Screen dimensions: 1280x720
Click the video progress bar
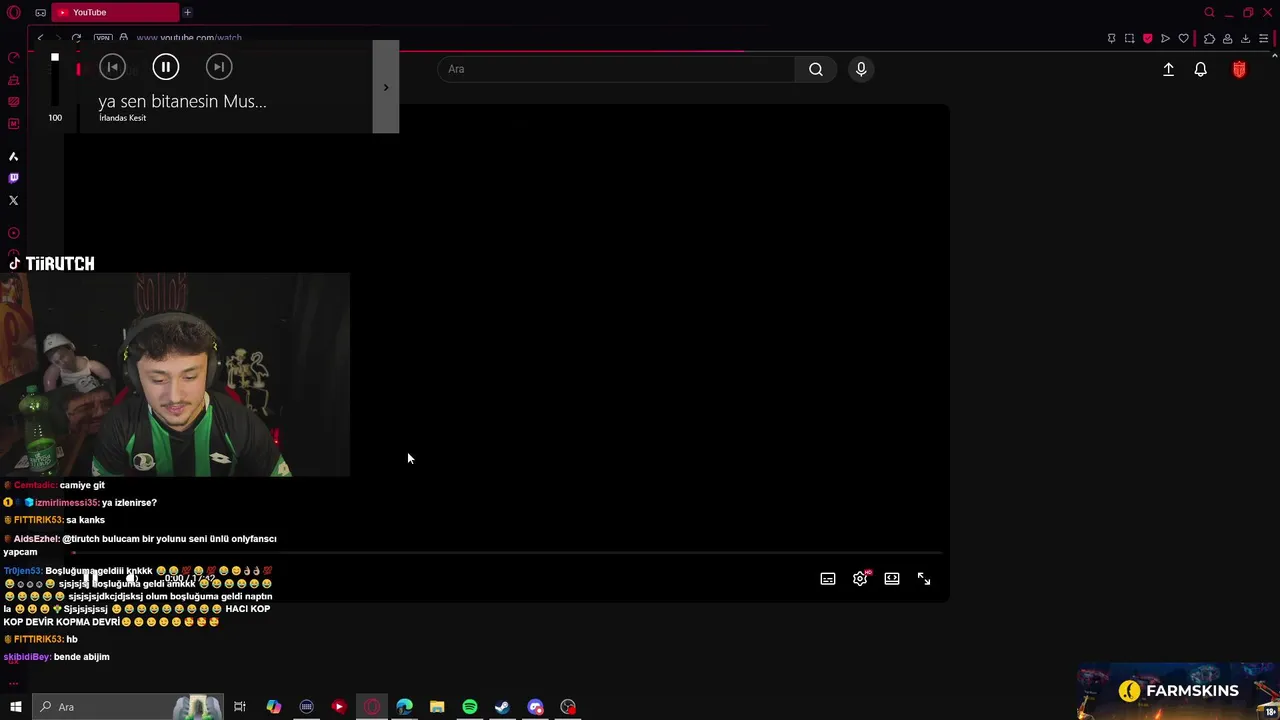click(x=507, y=552)
